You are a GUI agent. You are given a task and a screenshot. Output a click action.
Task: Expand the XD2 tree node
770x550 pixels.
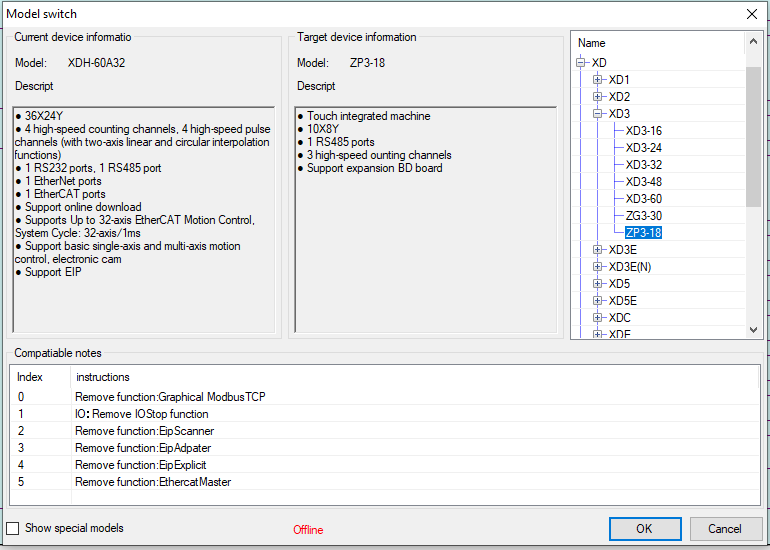(x=598, y=97)
